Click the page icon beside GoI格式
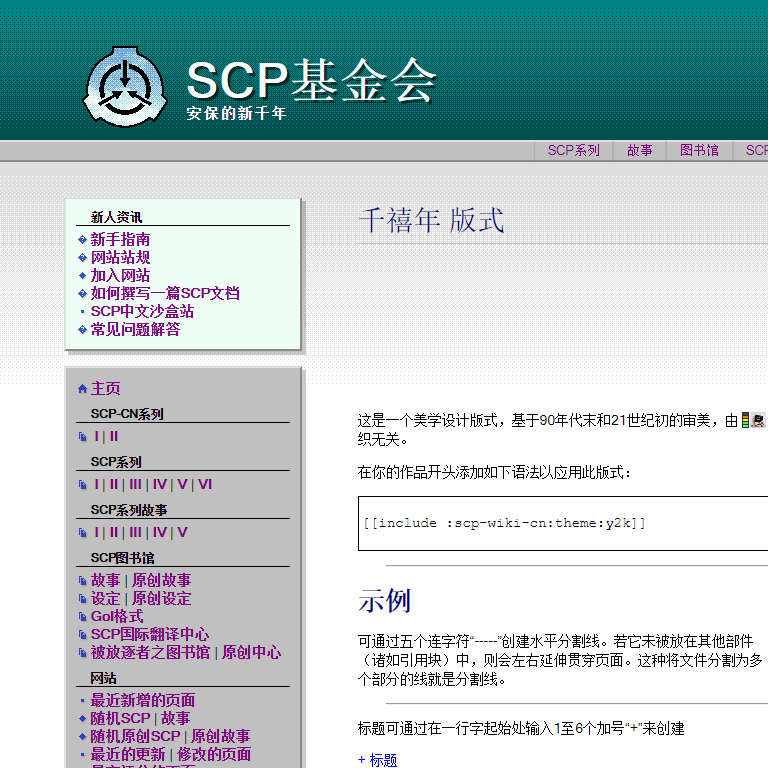The image size is (768, 768). [x=82, y=617]
